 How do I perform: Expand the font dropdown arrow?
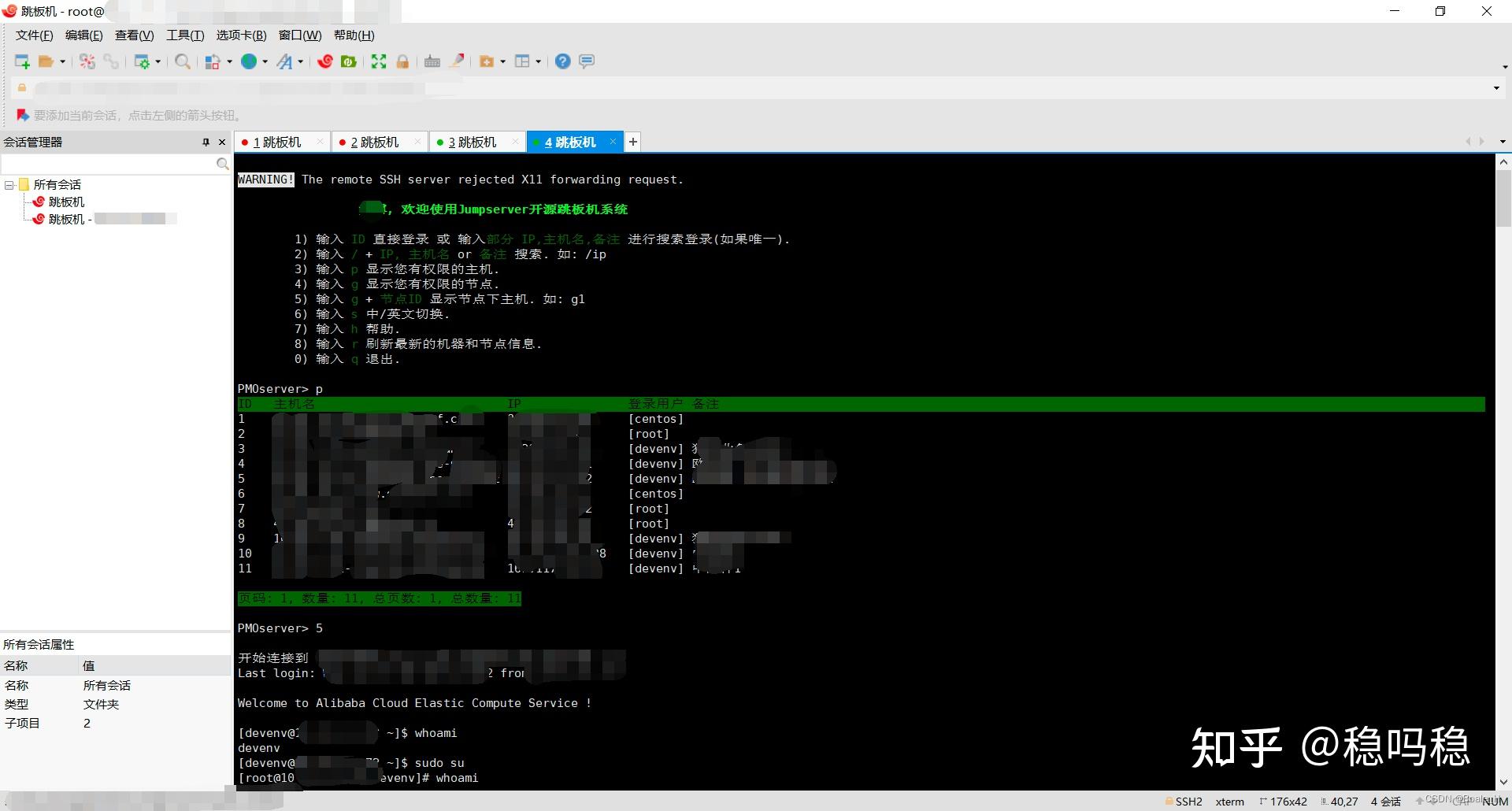(x=301, y=61)
